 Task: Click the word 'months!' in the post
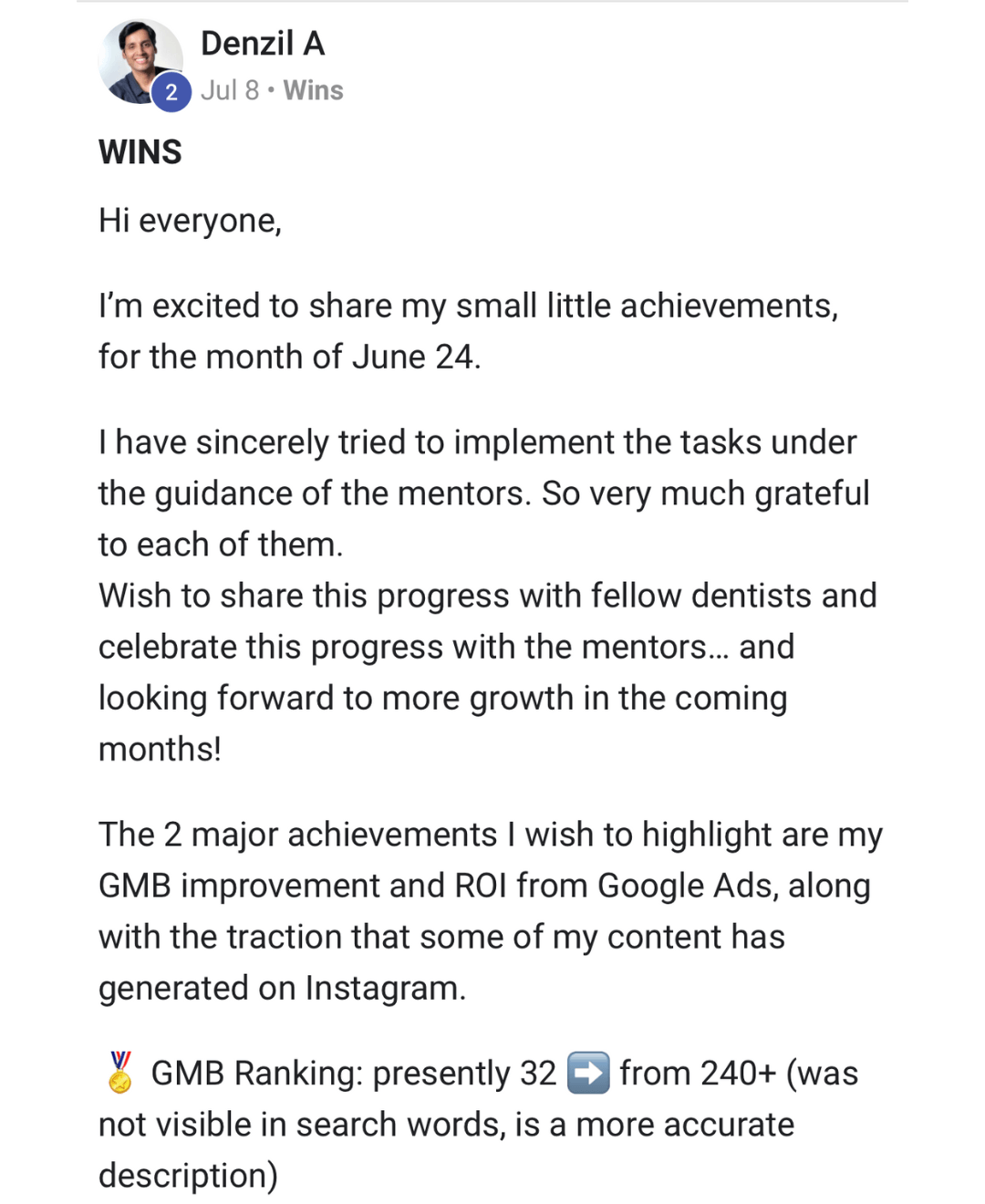(160, 749)
